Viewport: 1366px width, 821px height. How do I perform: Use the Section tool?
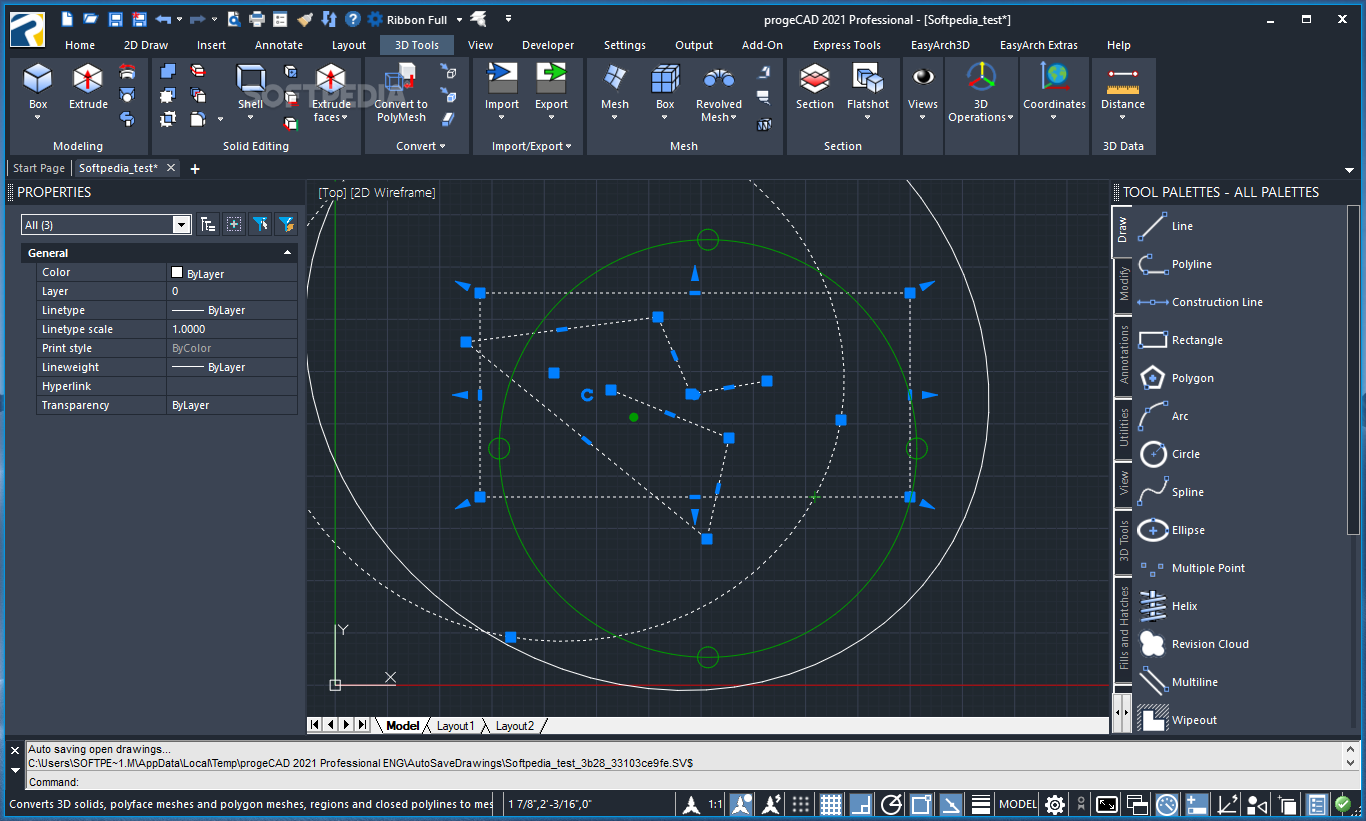[815, 87]
